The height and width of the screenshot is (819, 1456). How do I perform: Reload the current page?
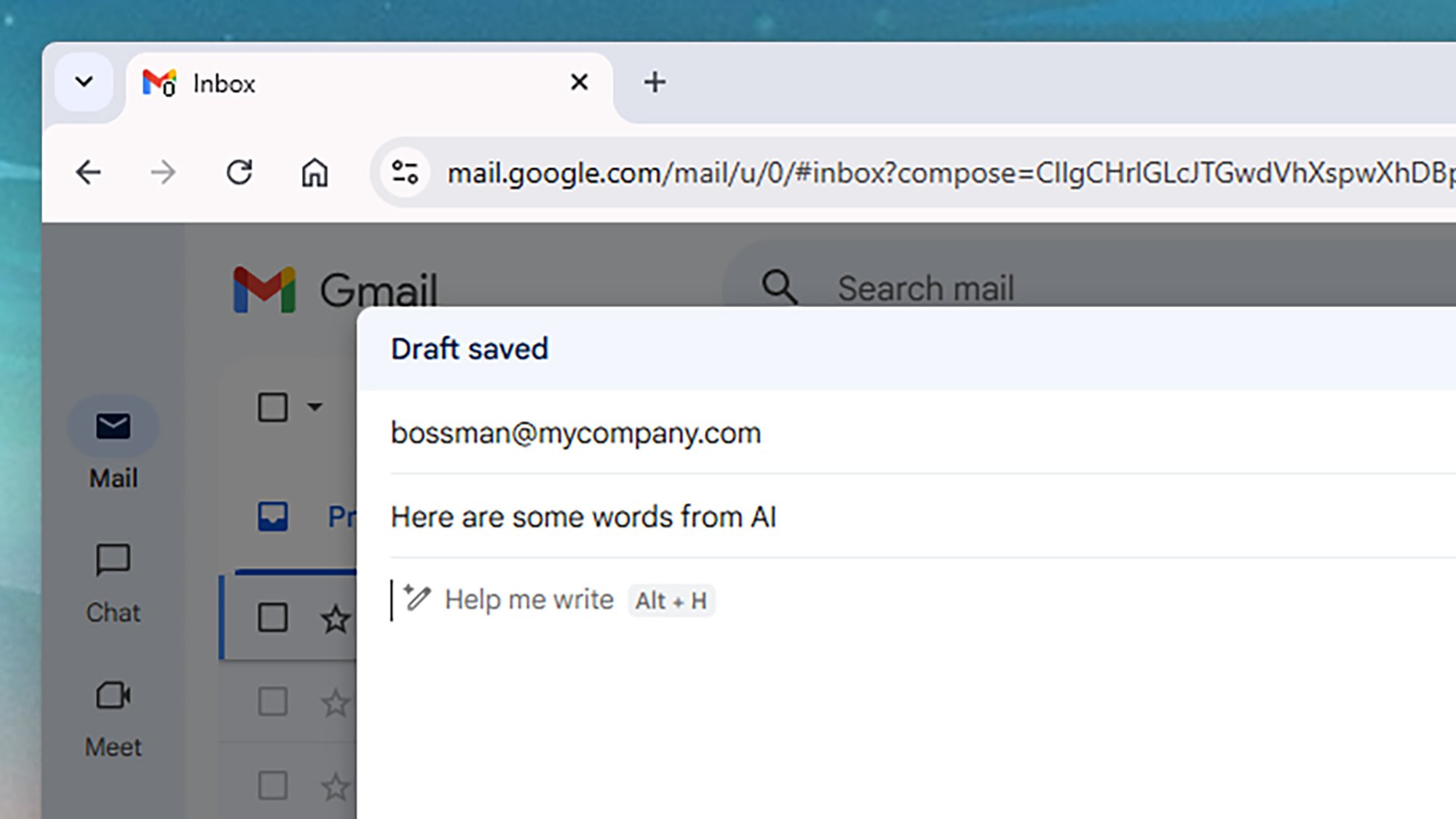point(240,173)
